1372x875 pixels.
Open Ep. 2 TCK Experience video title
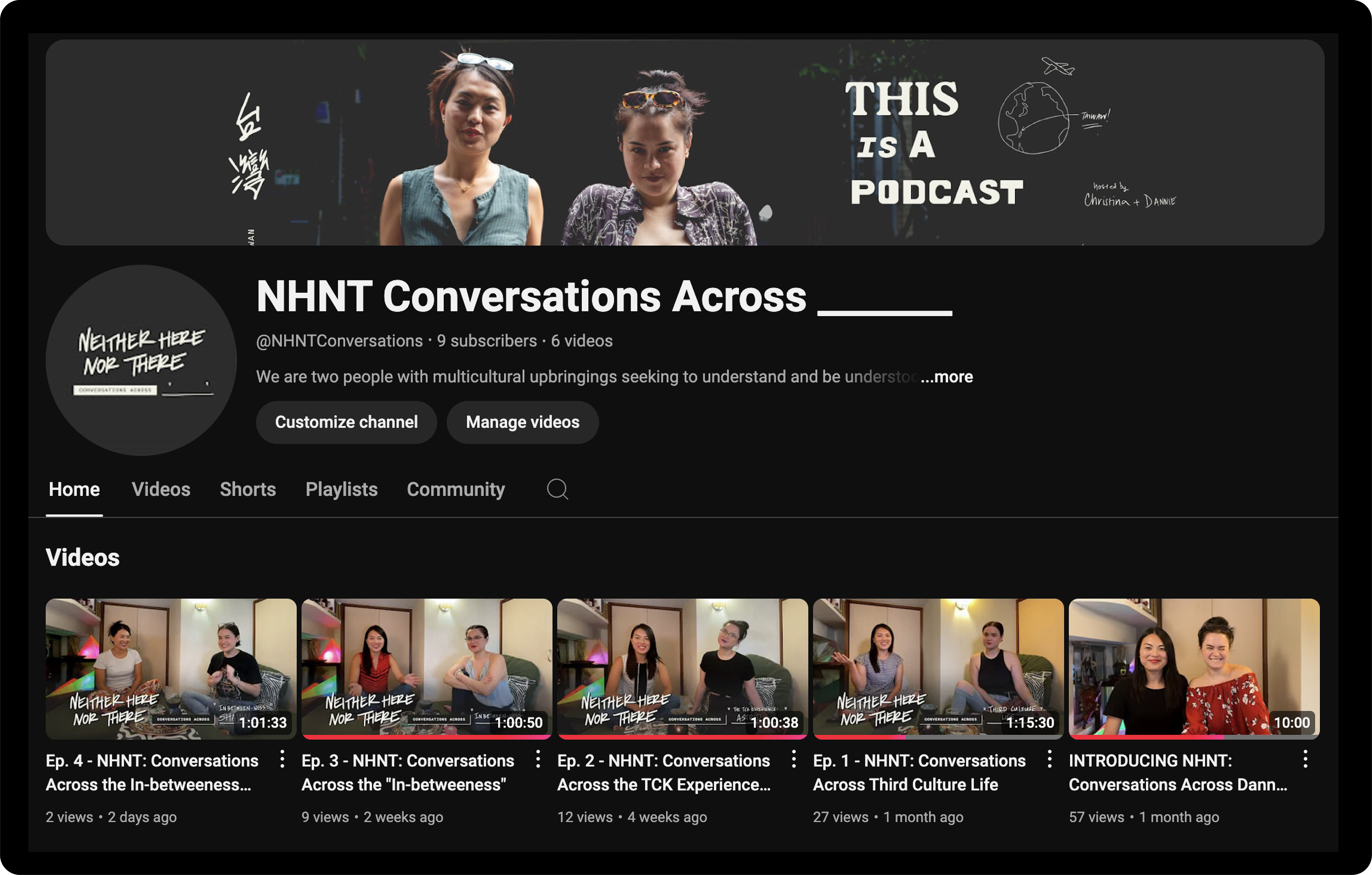pyautogui.click(x=664, y=772)
